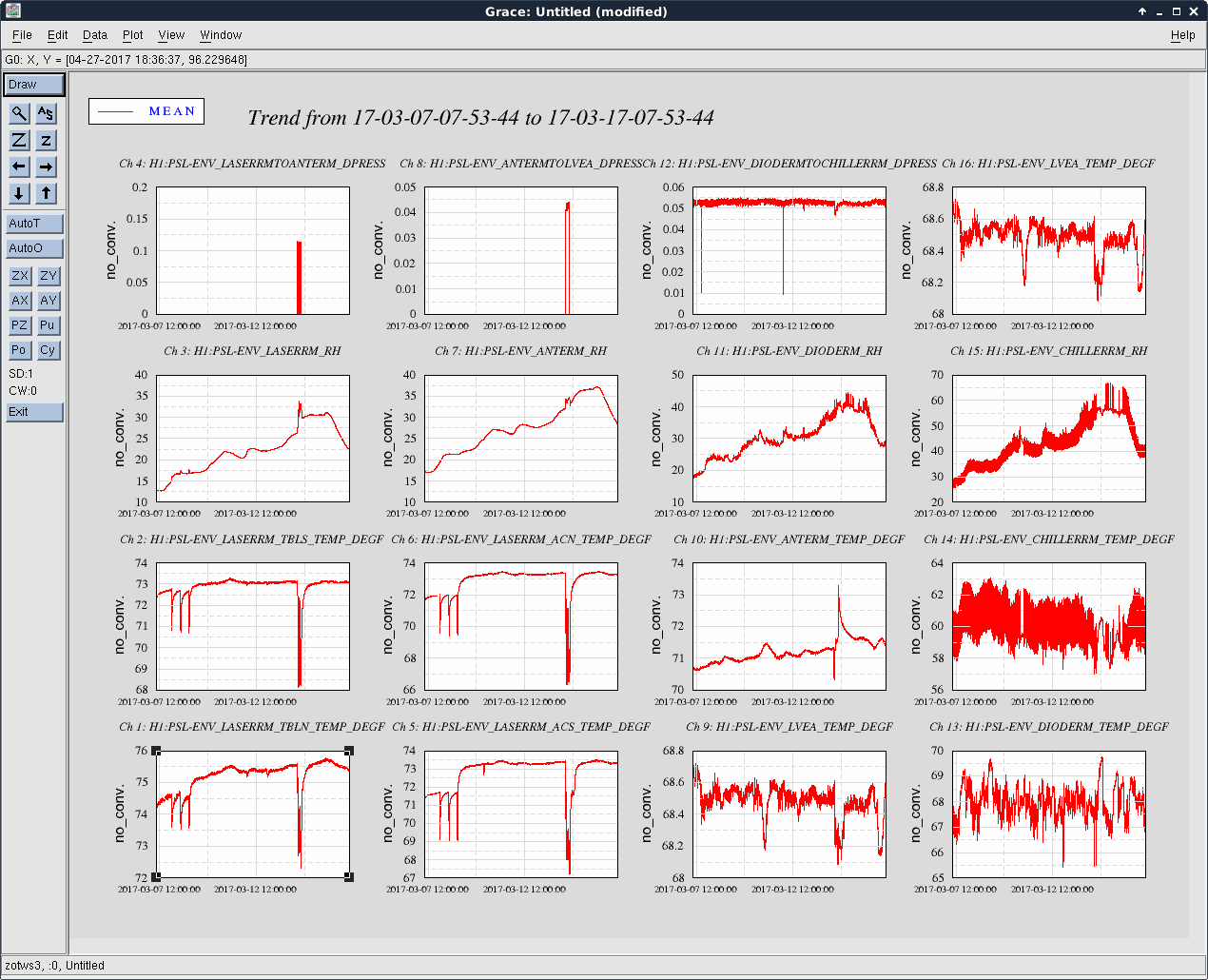Click the Cy cycle stack button
The width and height of the screenshot is (1208, 980).
coord(49,350)
